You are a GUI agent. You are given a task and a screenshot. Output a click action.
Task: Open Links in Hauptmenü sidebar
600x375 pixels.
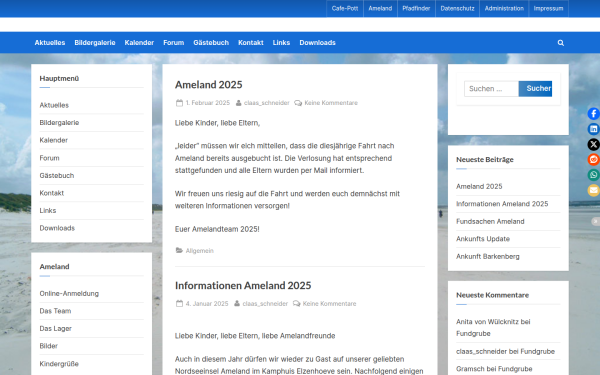pos(48,210)
